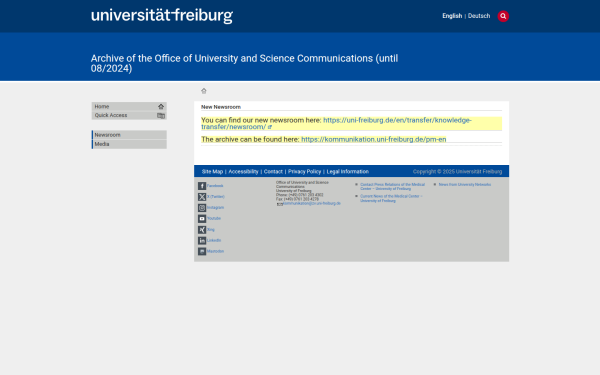Open the Facebook icon in footer

(202, 186)
